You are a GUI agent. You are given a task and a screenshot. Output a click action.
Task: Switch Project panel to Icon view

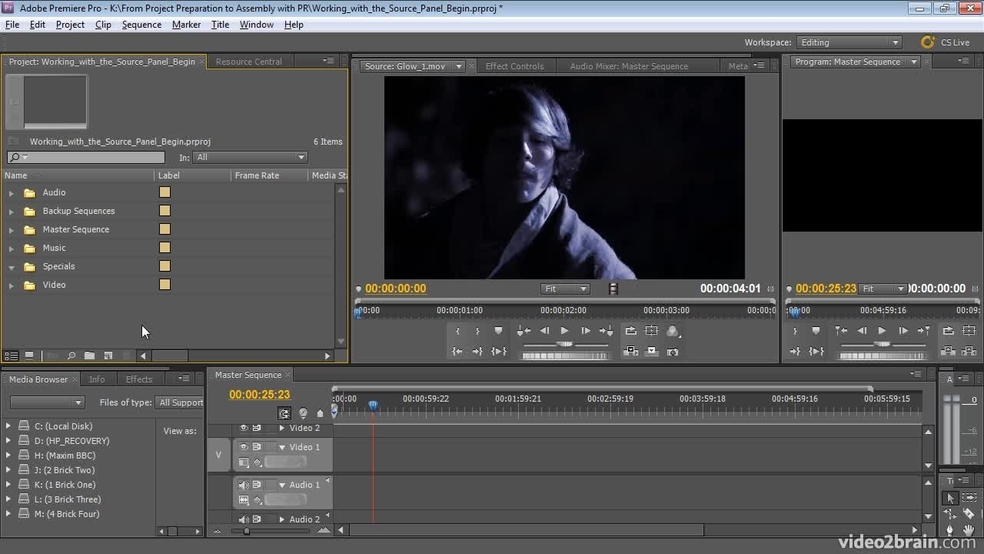point(29,356)
